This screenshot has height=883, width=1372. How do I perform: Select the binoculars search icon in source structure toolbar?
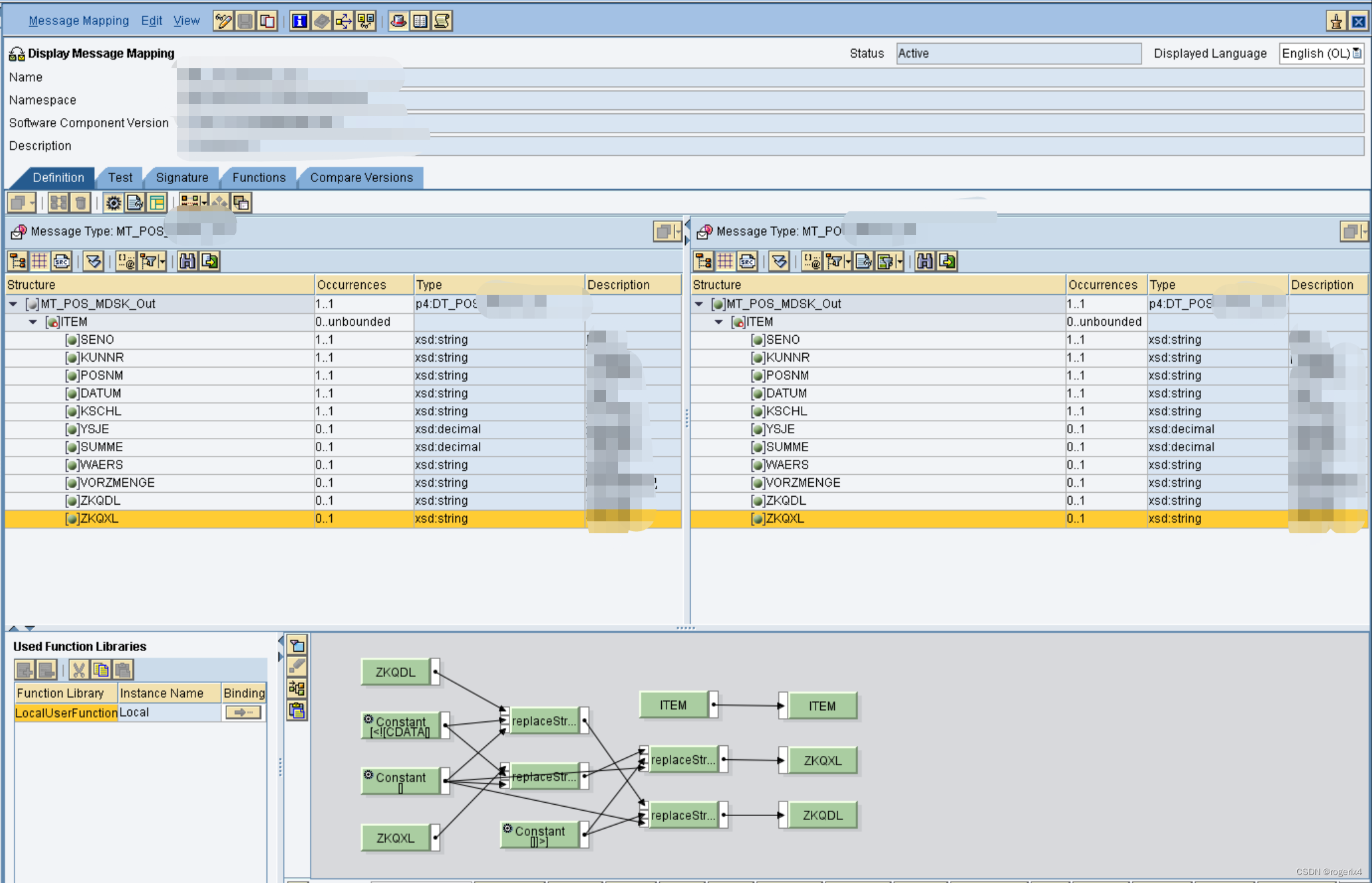coord(188,260)
